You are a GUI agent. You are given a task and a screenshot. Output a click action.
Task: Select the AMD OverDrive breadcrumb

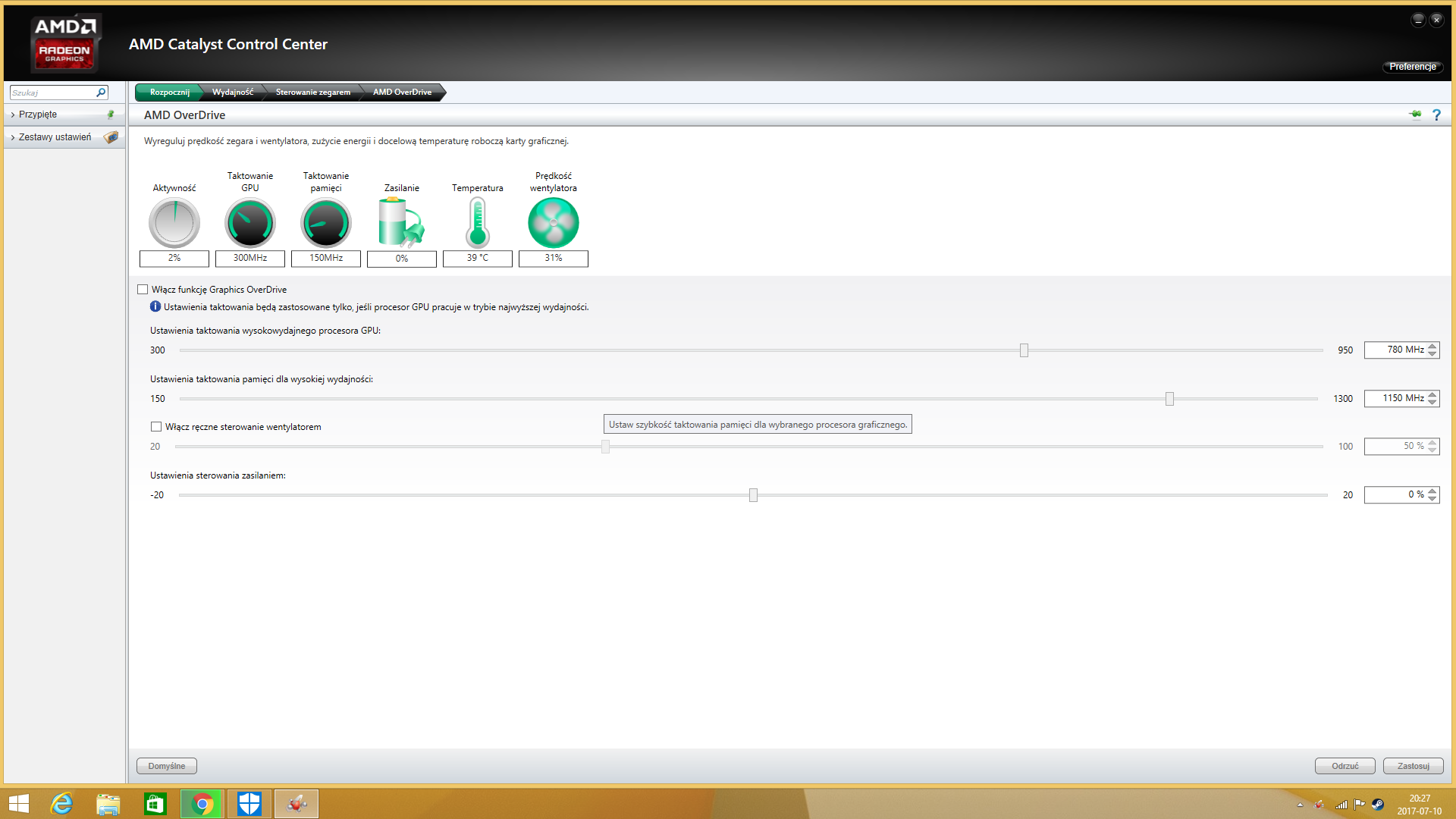402,93
